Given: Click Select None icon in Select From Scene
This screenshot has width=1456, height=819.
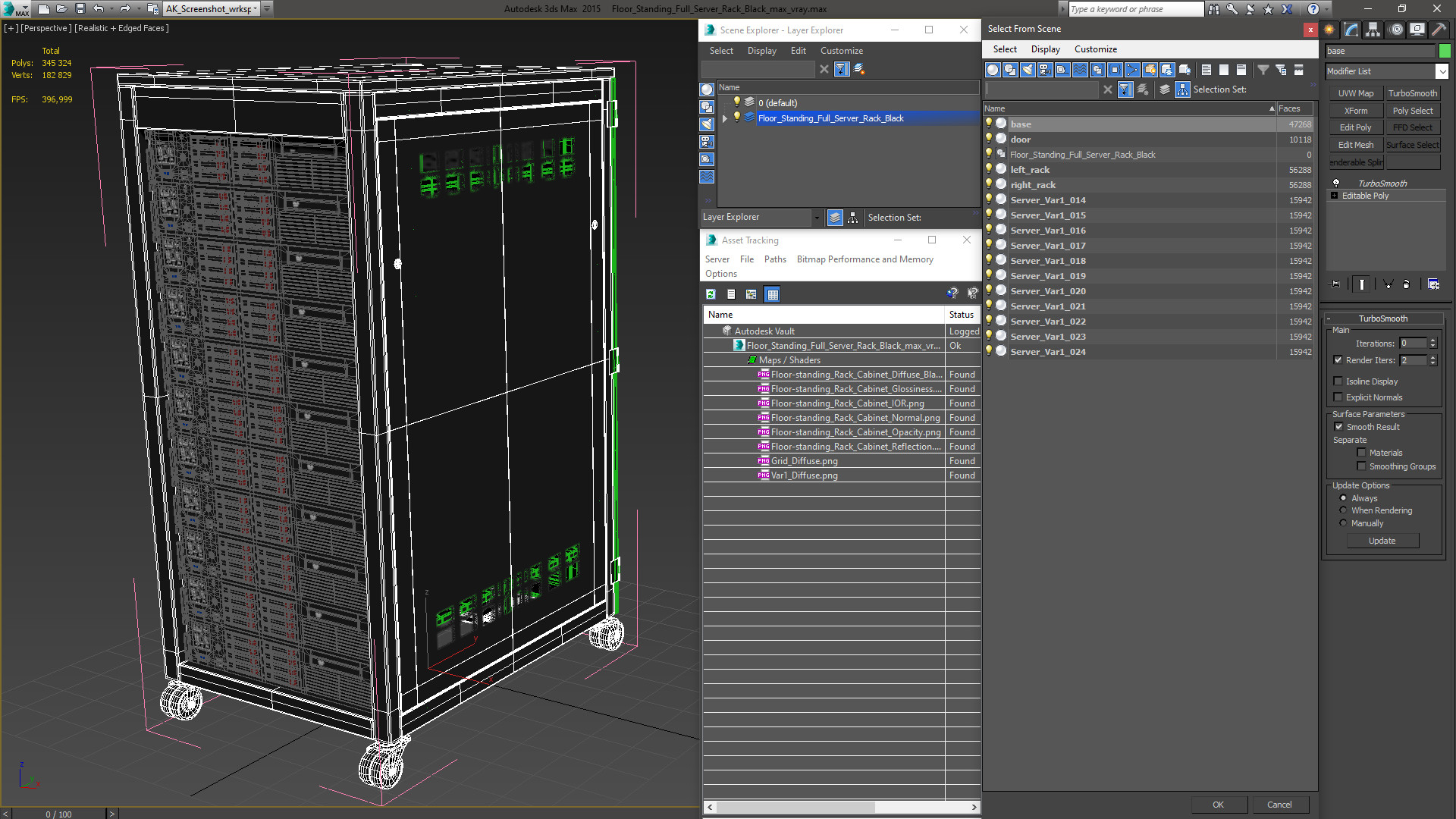Looking at the screenshot, I should pyautogui.click(x=1224, y=70).
